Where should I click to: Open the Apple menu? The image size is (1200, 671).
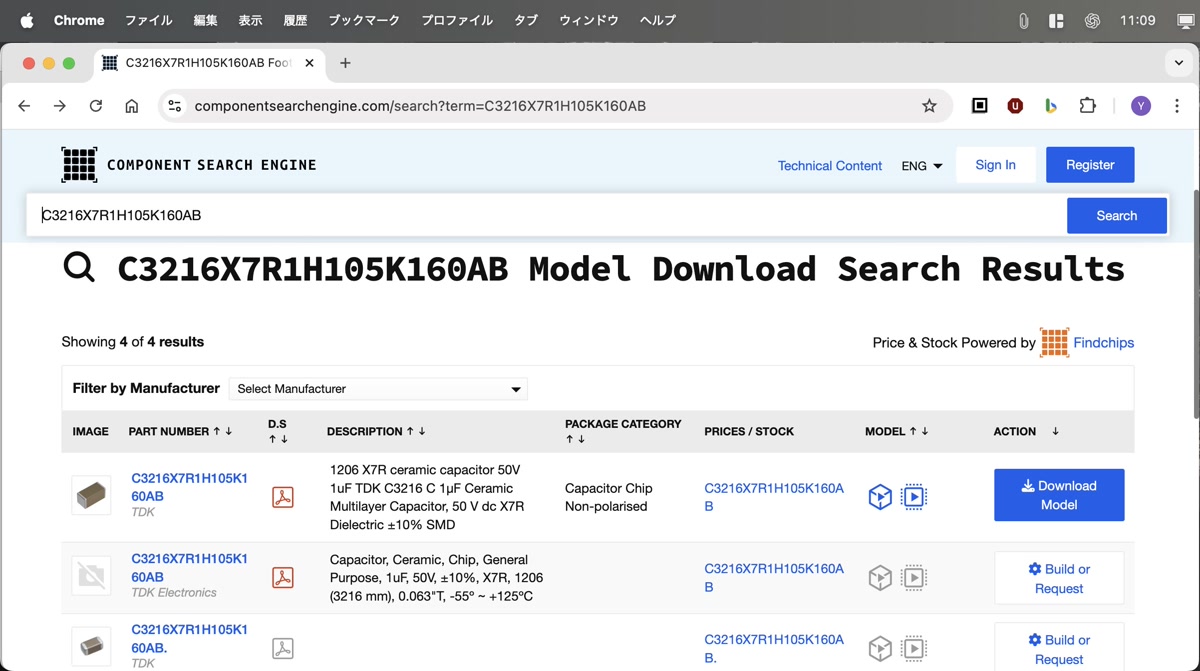[27, 20]
